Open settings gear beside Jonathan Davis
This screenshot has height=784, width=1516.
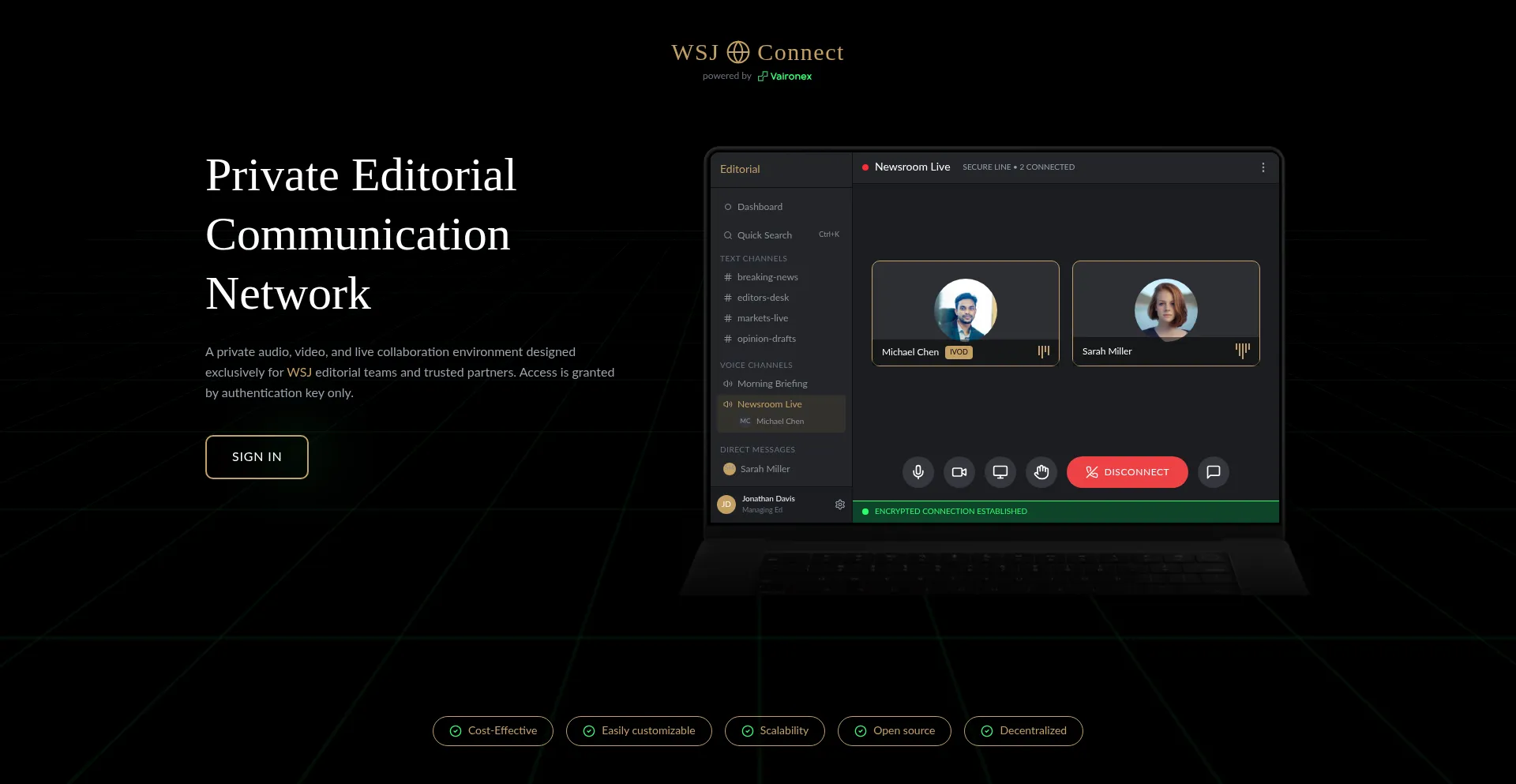coord(839,505)
